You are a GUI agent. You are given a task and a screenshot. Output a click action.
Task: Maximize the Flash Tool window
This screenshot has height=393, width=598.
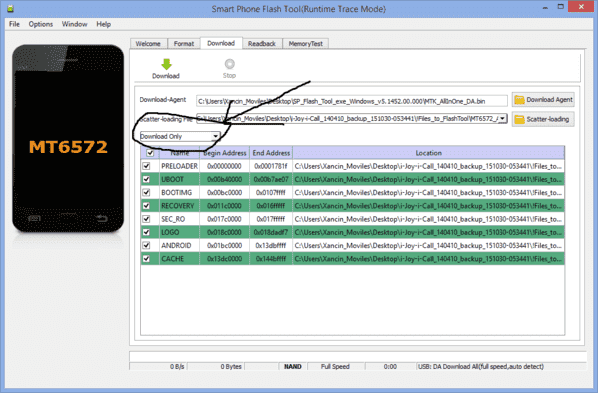[x=561, y=7]
